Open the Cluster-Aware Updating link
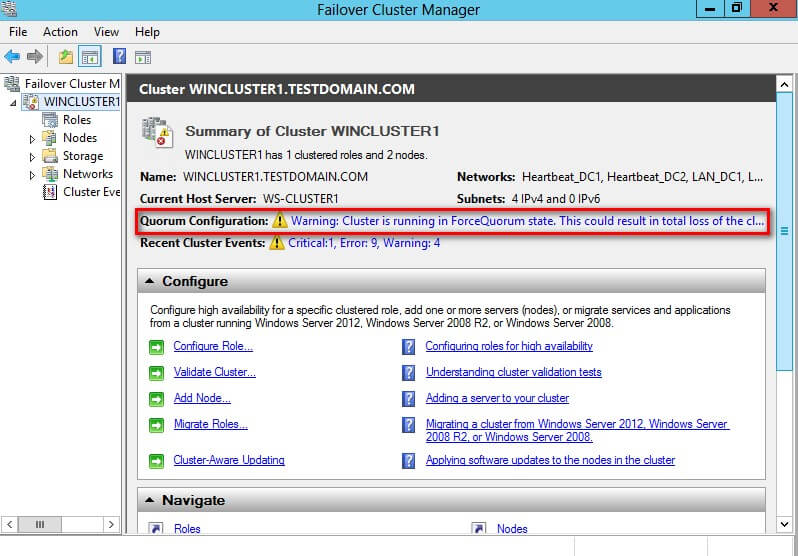Viewport: 798px width, 556px height. 229,460
